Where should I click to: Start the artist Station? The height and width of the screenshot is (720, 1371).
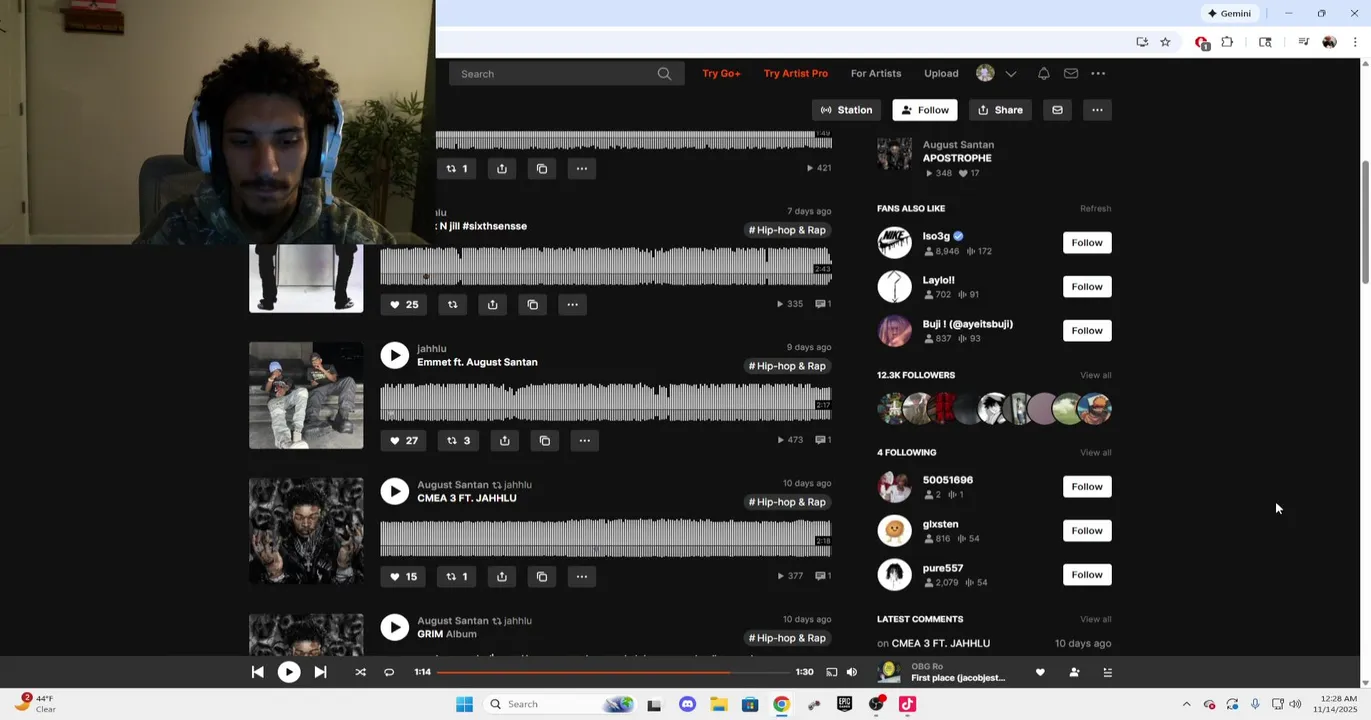846,110
